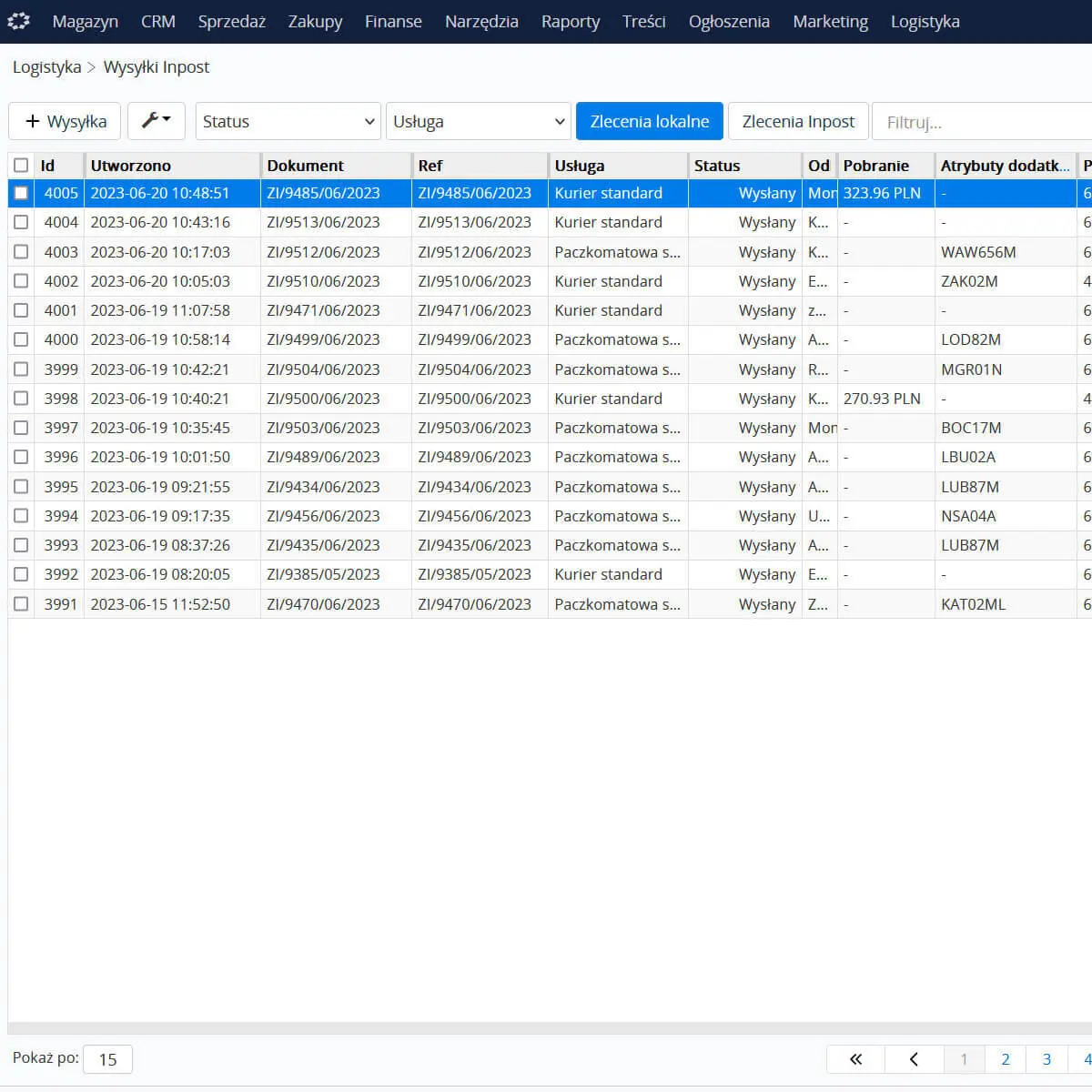The height and width of the screenshot is (1092, 1092).
Task: Sort table by Status column header
Action: point(744,166)
